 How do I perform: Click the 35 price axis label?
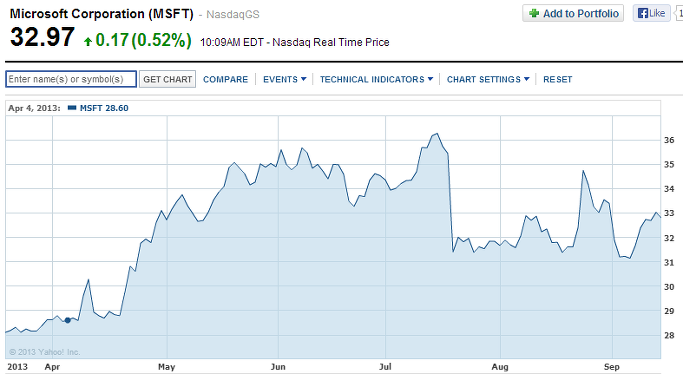[669, 165]
